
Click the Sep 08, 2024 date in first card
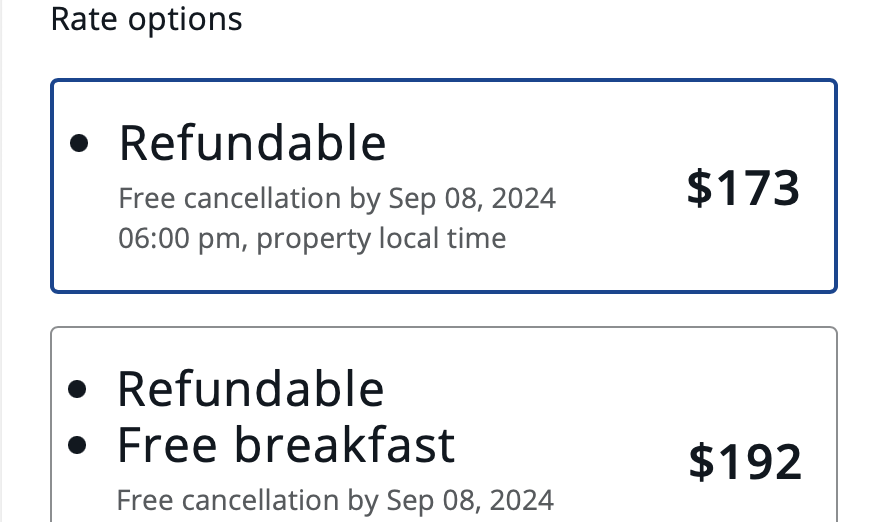point(470,198)
